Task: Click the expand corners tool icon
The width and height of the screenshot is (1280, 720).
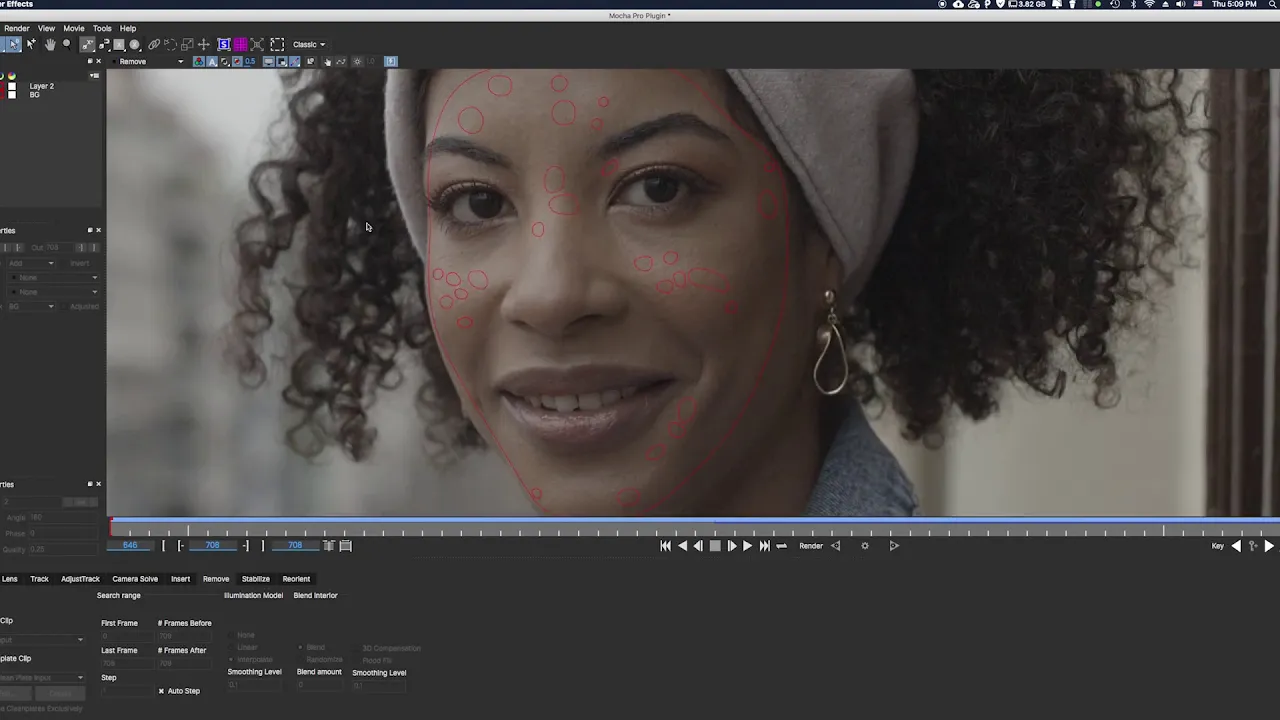Action: [x=257, y=44]
